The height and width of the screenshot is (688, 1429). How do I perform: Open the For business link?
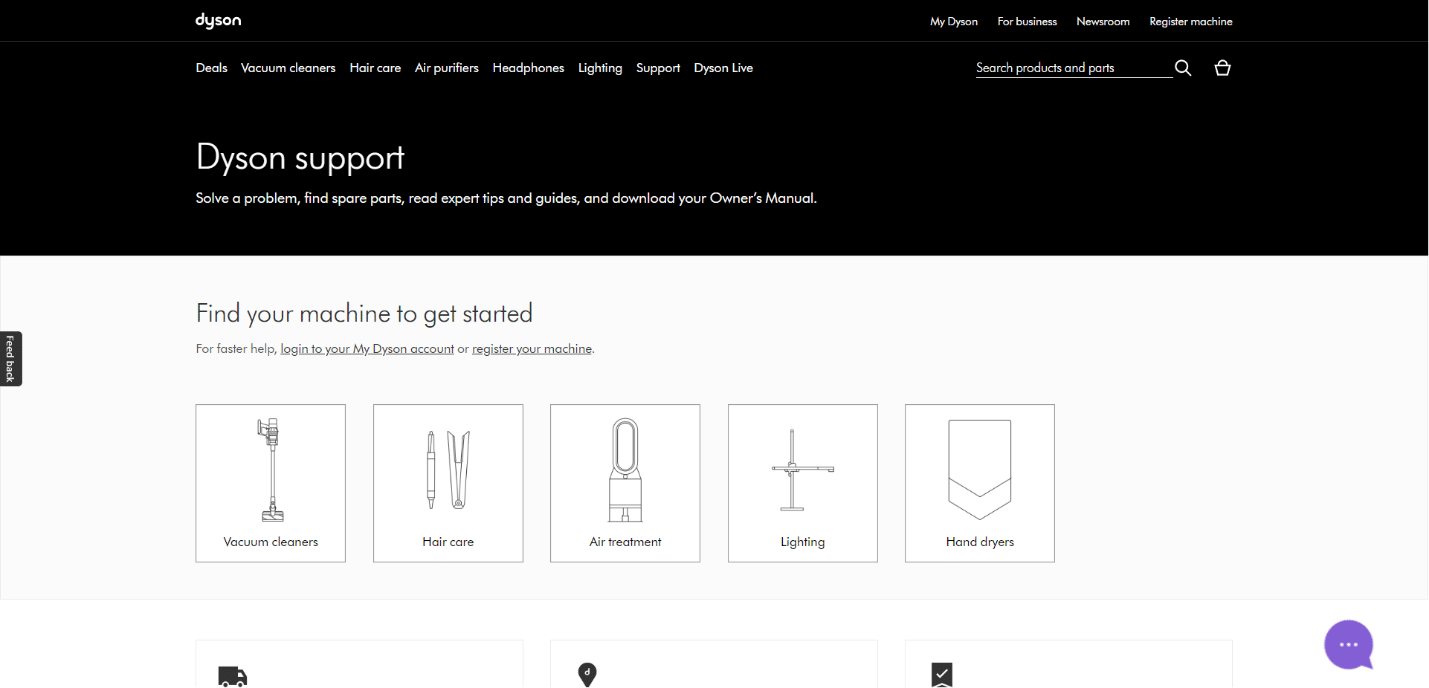point(1027,21)
